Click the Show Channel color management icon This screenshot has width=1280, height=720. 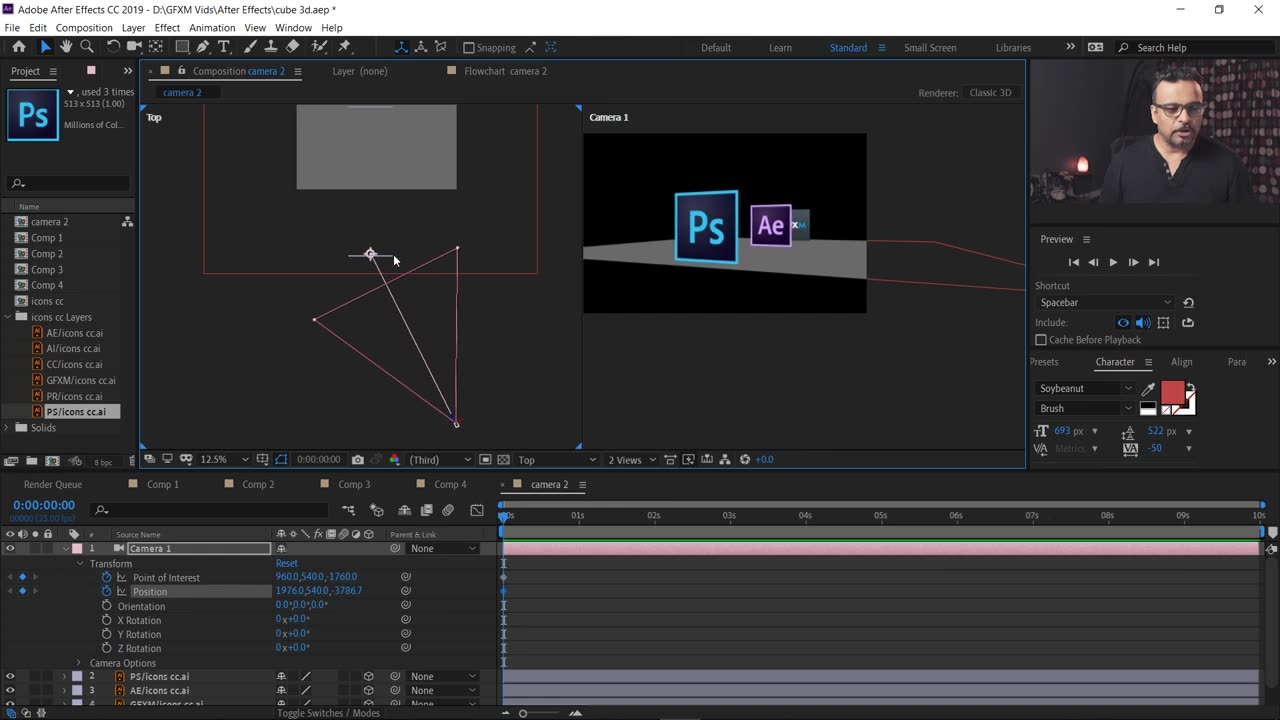(x=394, y=460)
